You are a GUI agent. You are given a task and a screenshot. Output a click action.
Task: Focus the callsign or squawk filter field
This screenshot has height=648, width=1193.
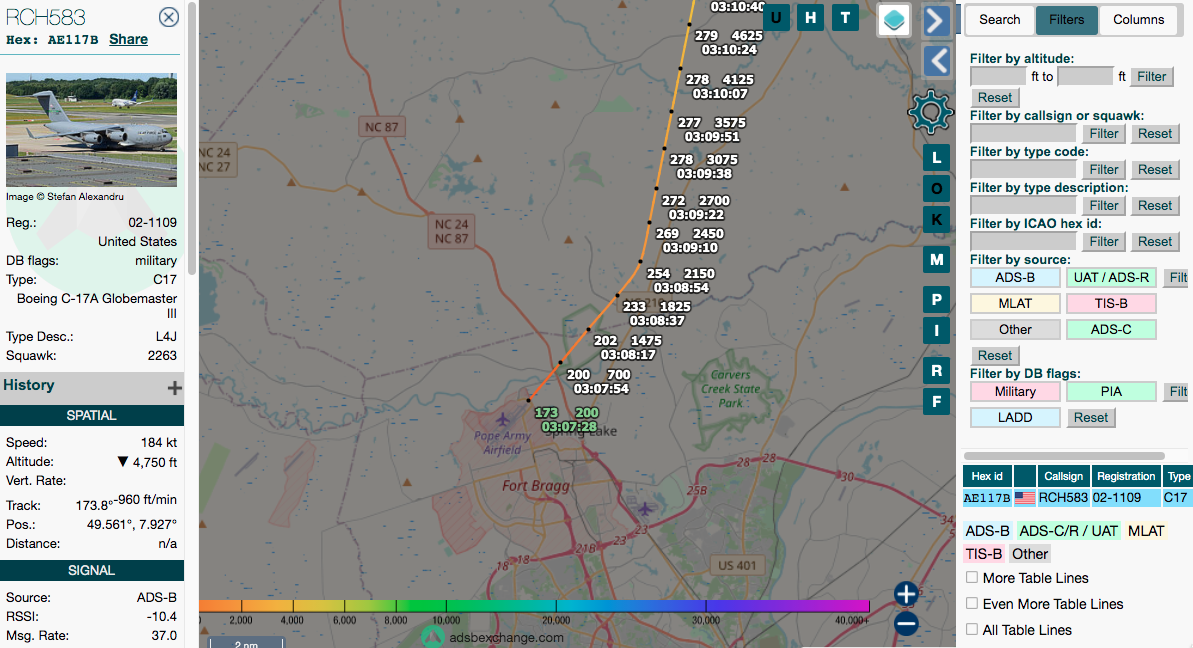pos(1023,133)
